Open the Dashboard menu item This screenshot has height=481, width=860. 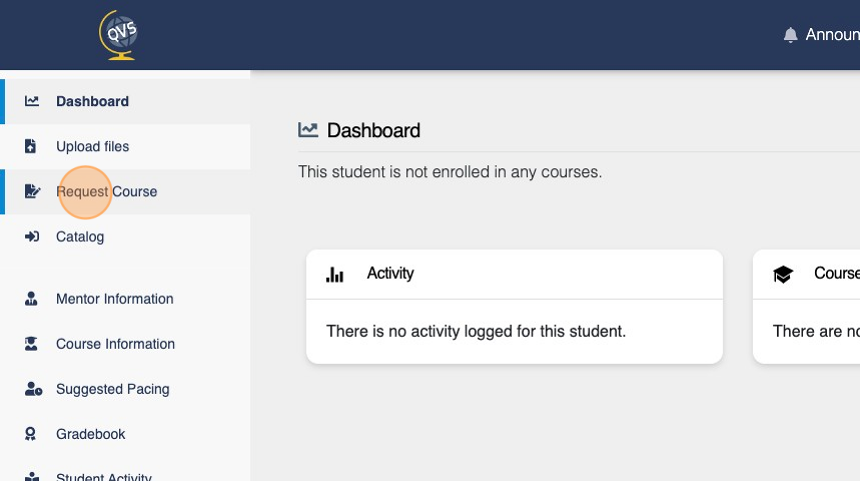point(92,101)
